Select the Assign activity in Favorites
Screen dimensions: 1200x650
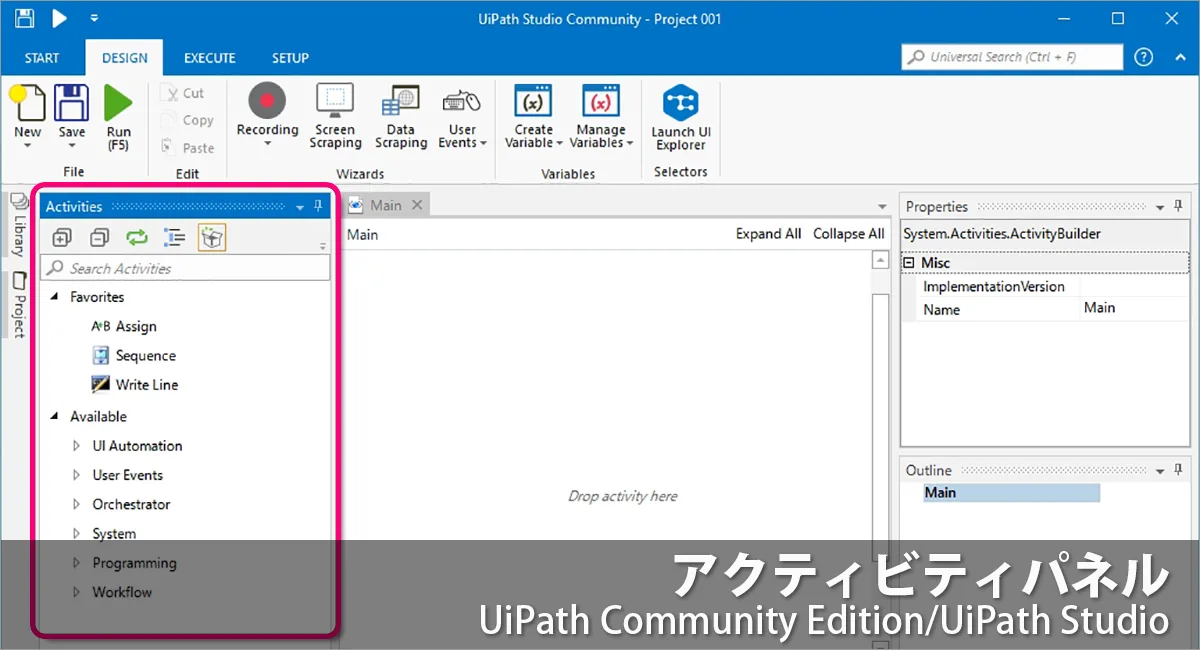[124, 326]
